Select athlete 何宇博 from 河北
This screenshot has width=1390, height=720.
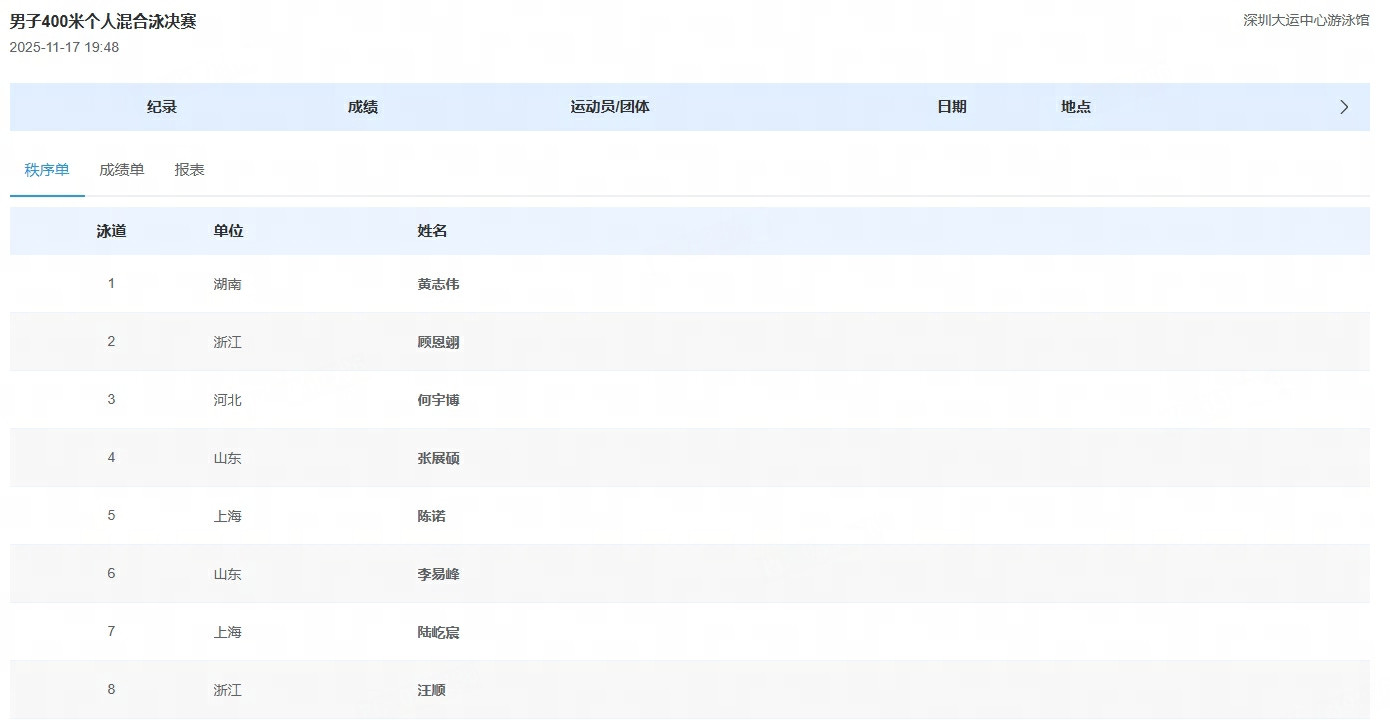438,400
